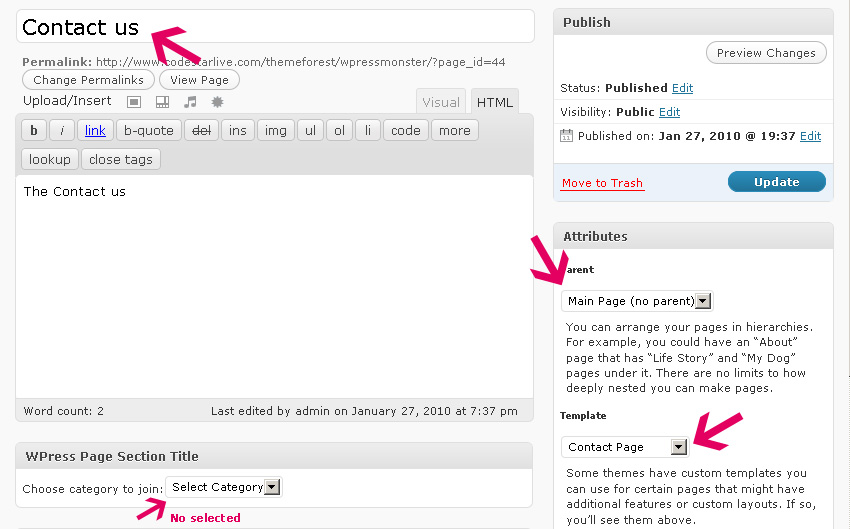Open the Template dropdown showing Contact Page
The width and height of the screenshot is (850, 529).
tap(625, 447)
